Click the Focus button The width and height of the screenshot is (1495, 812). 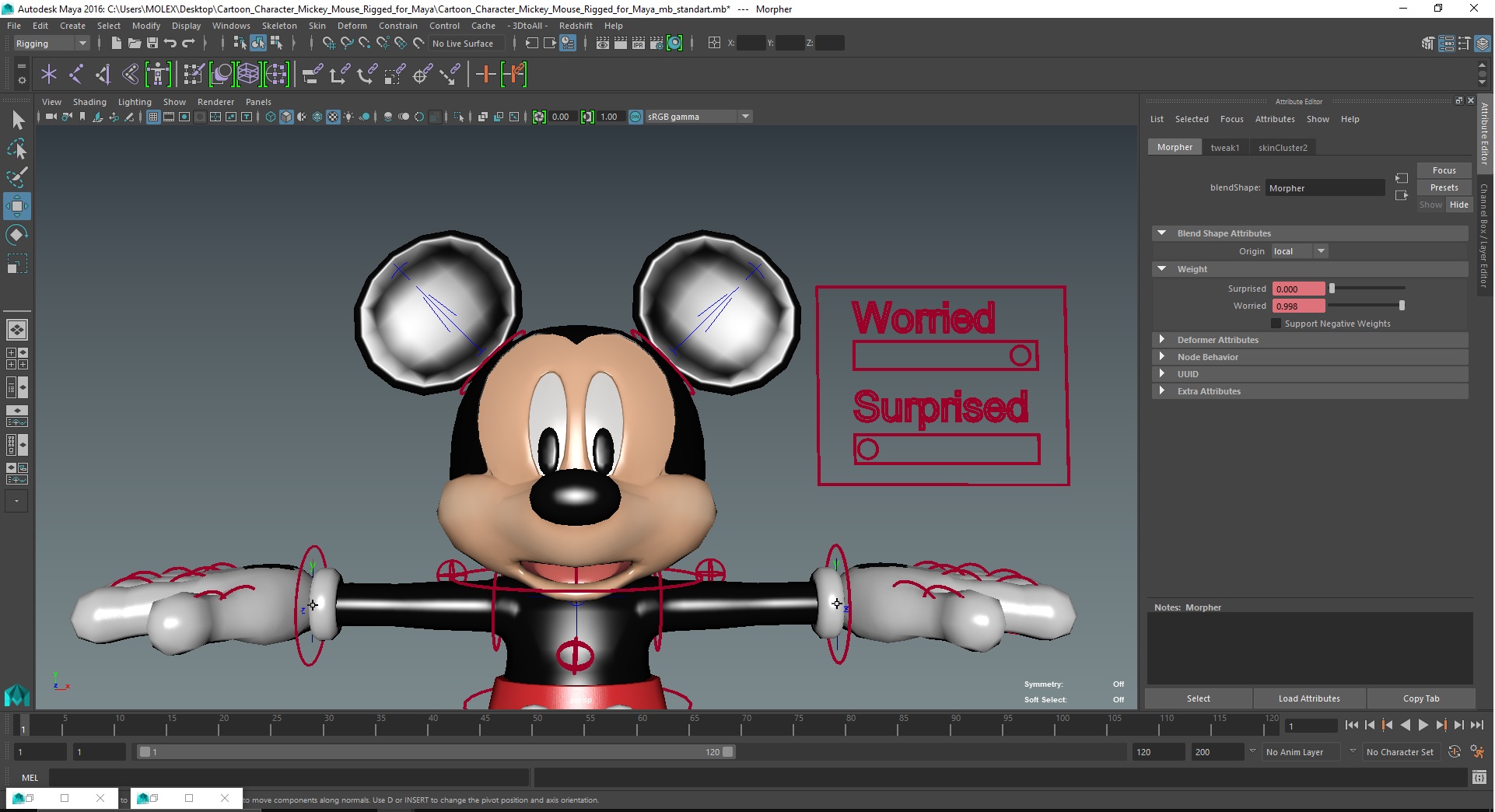tap(1444, 170)
